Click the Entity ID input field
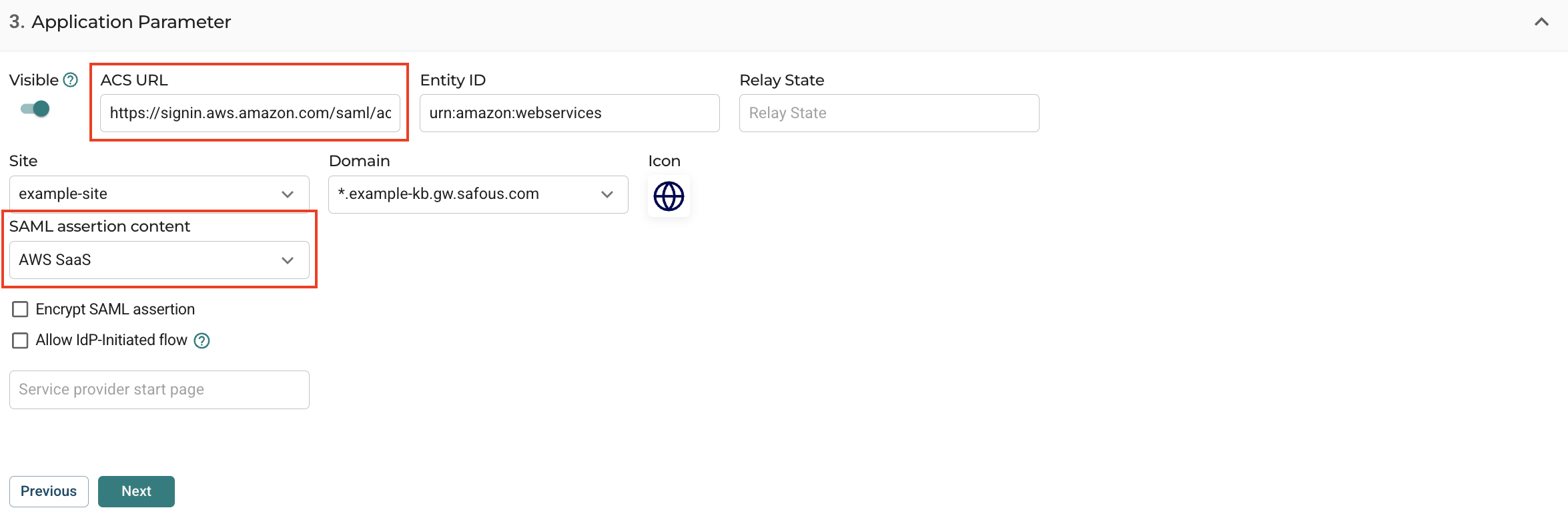Viewport: 1568px width, 518px height. pyautogui.click(x=570, y=113)
